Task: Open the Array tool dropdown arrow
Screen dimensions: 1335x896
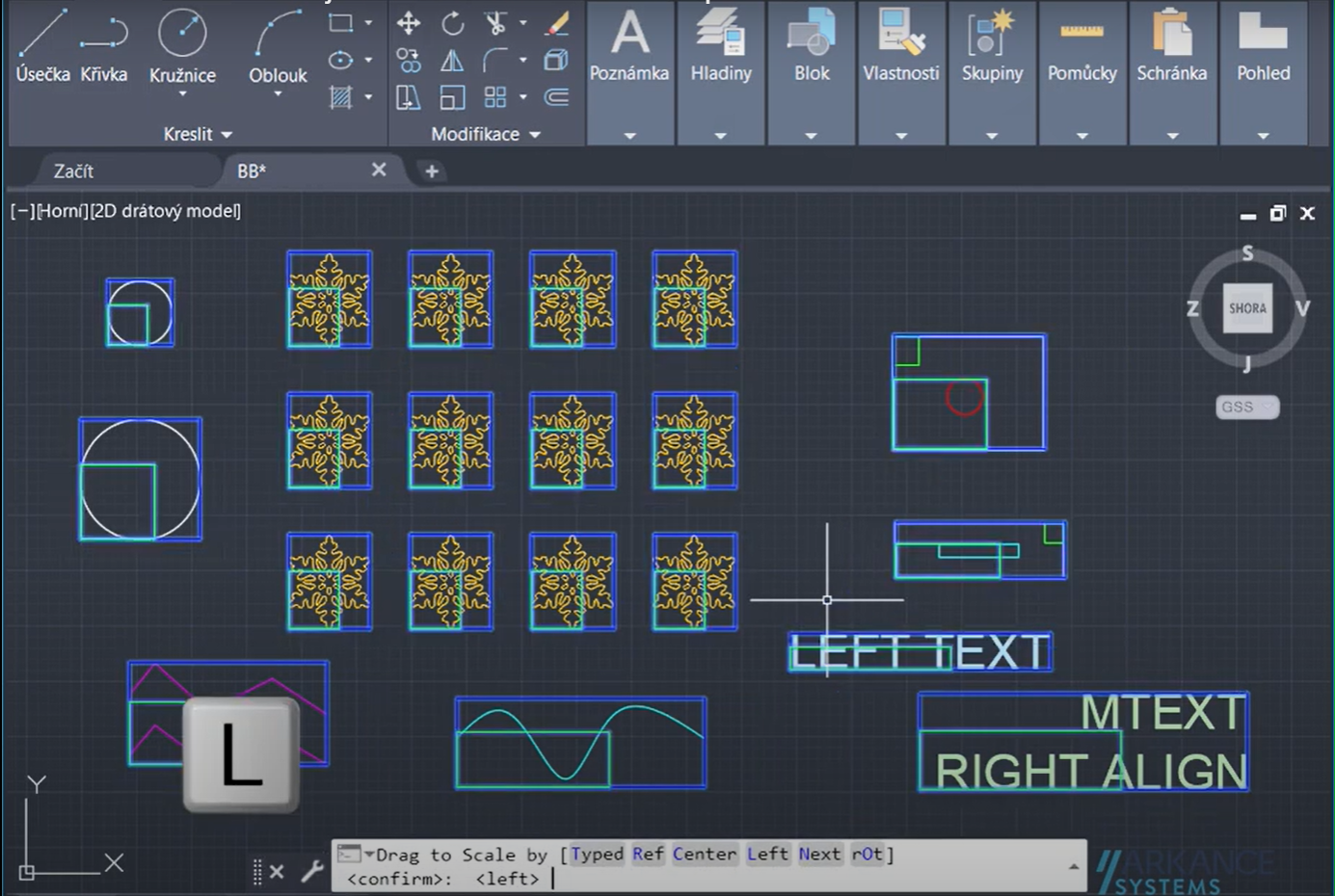Action: (522, 97)
